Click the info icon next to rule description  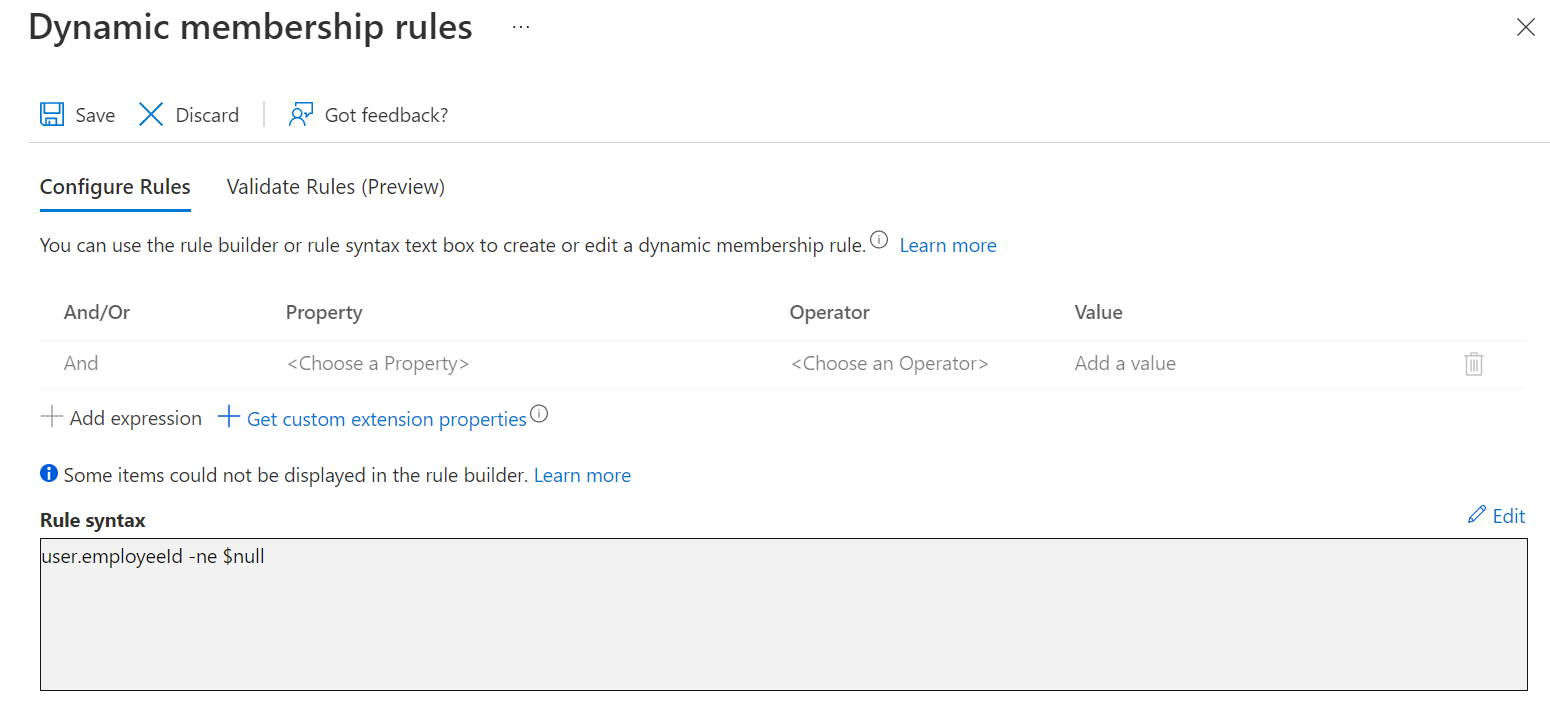pyautogui.click(x=879, y=240)
